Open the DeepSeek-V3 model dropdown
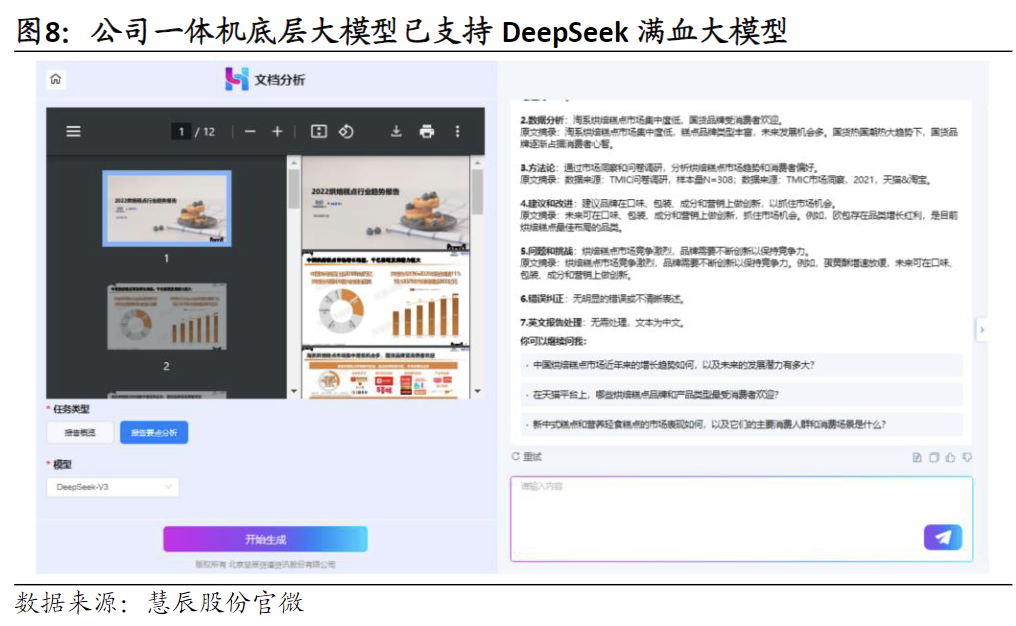1016x626 pixels. [113, 487]
